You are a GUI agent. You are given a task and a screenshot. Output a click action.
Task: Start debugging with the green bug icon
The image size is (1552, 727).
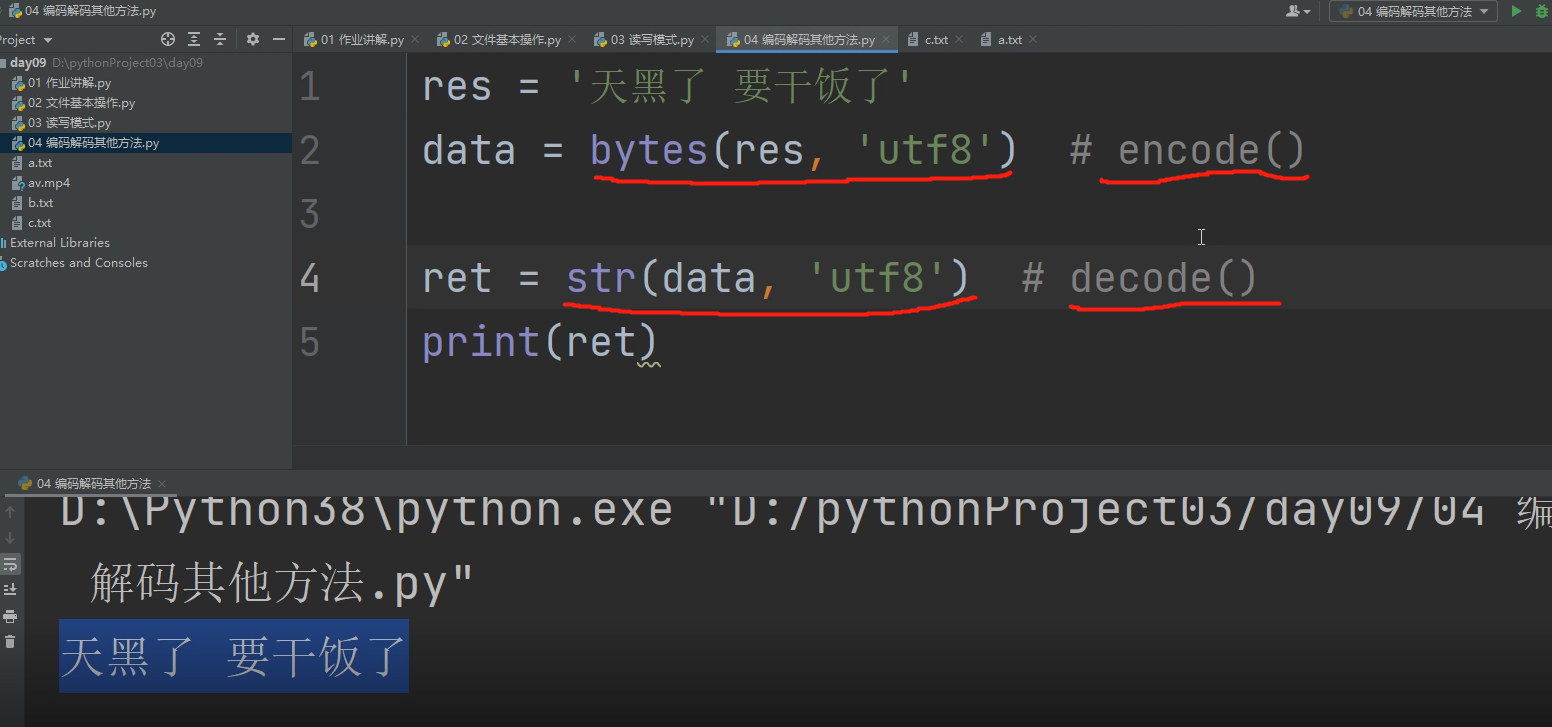[1541, 12]
